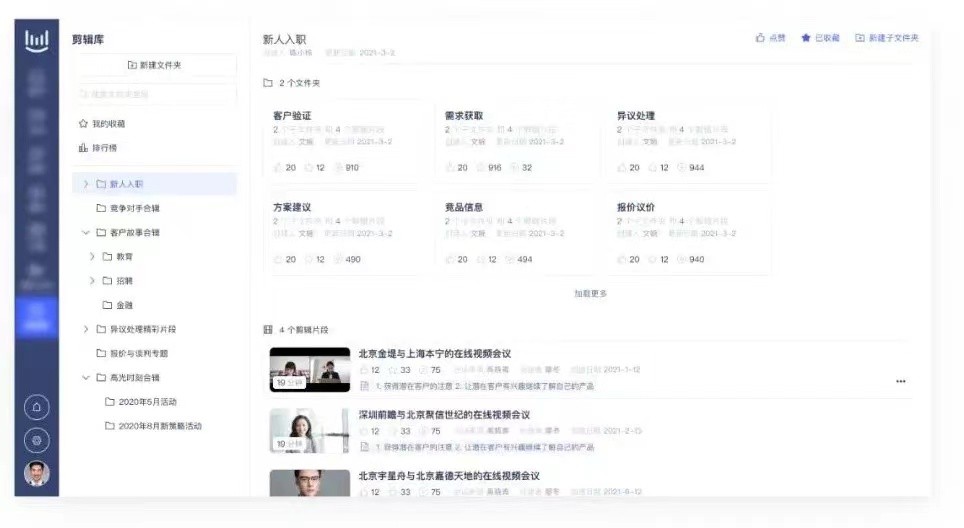Toggle the star 已收藏 favorite icon
Screen dimensions: 964x528
(805, 37)
